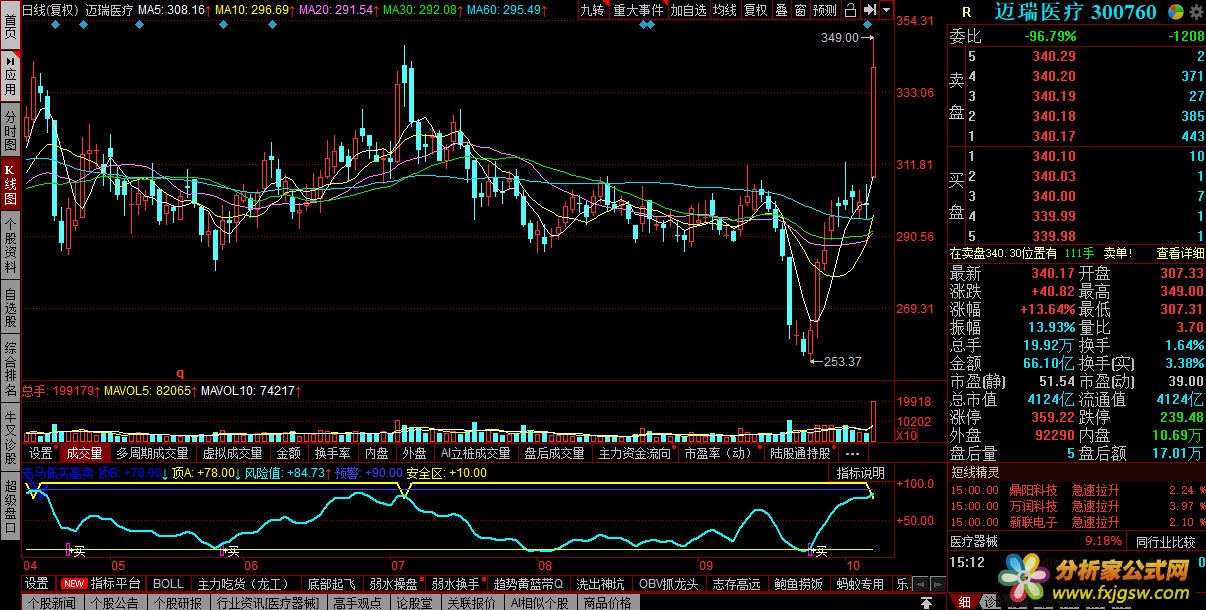Viewport: 1206px width, 610px height.
Task: Select AI立桩成交量 indicator tab
Action: pyautogui.click(x=476, y=453)
